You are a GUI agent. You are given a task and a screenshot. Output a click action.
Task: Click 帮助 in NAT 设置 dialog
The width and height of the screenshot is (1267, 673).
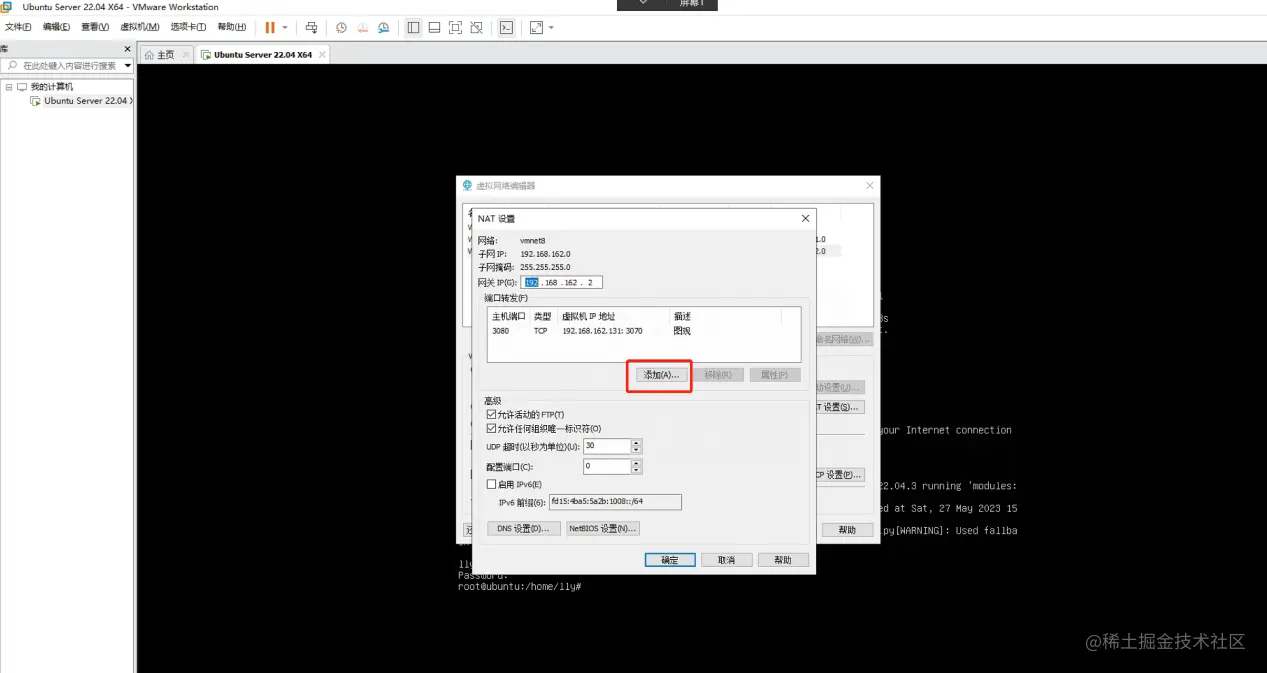(x=783, y=560)
